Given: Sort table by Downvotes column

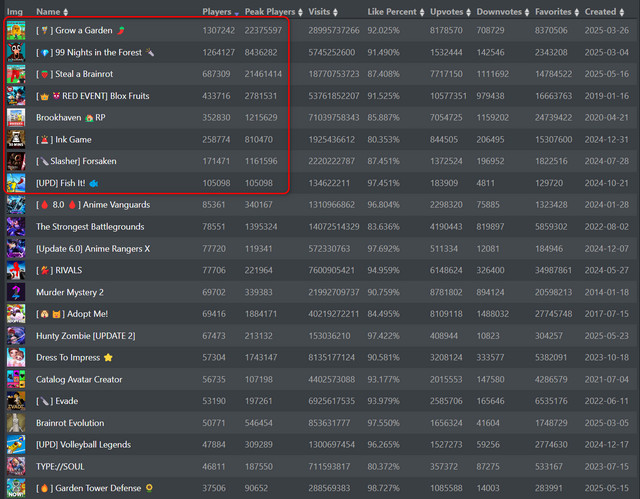Looking at the screenshot, I should (x=503, y=12).
